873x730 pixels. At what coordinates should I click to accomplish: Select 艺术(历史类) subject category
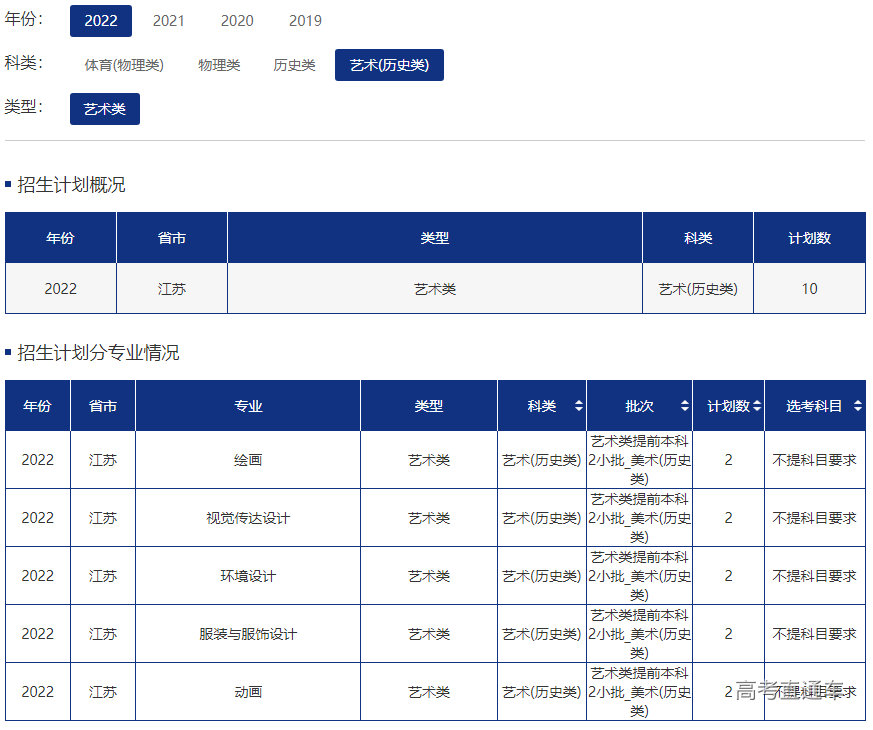pyautogui.click(x=389, y=65)
